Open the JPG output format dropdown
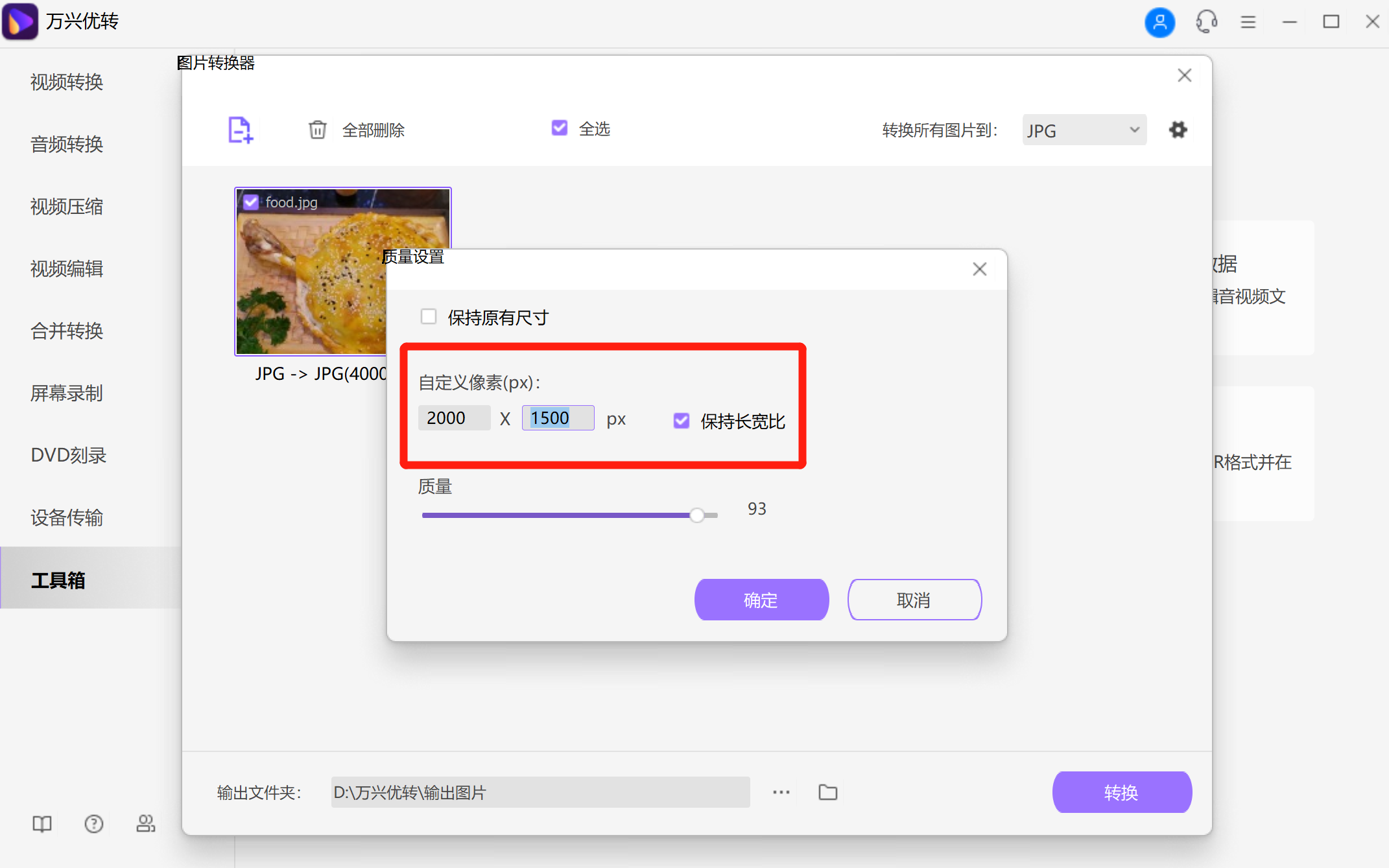Image resolution: width=1389 pixels, height=868 pixels. click(1083, 130)
